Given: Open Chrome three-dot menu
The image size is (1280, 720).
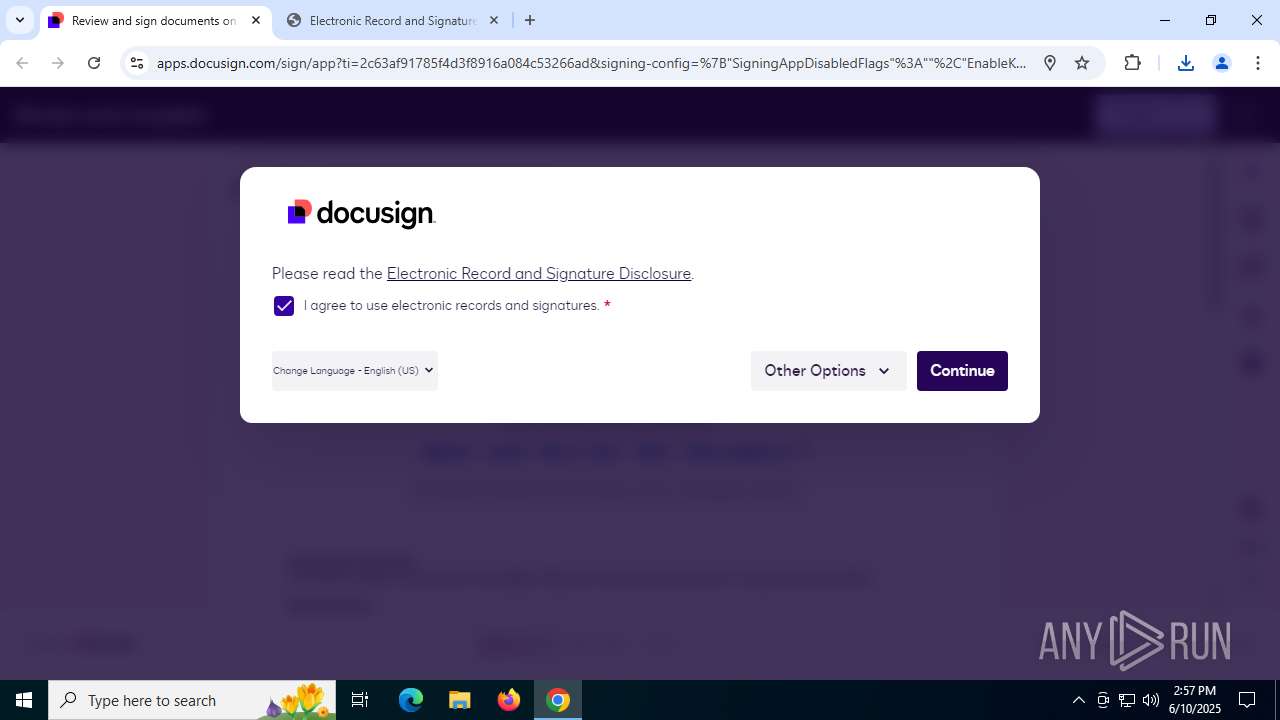Looking at the screenshot, I should point(1257,63).
